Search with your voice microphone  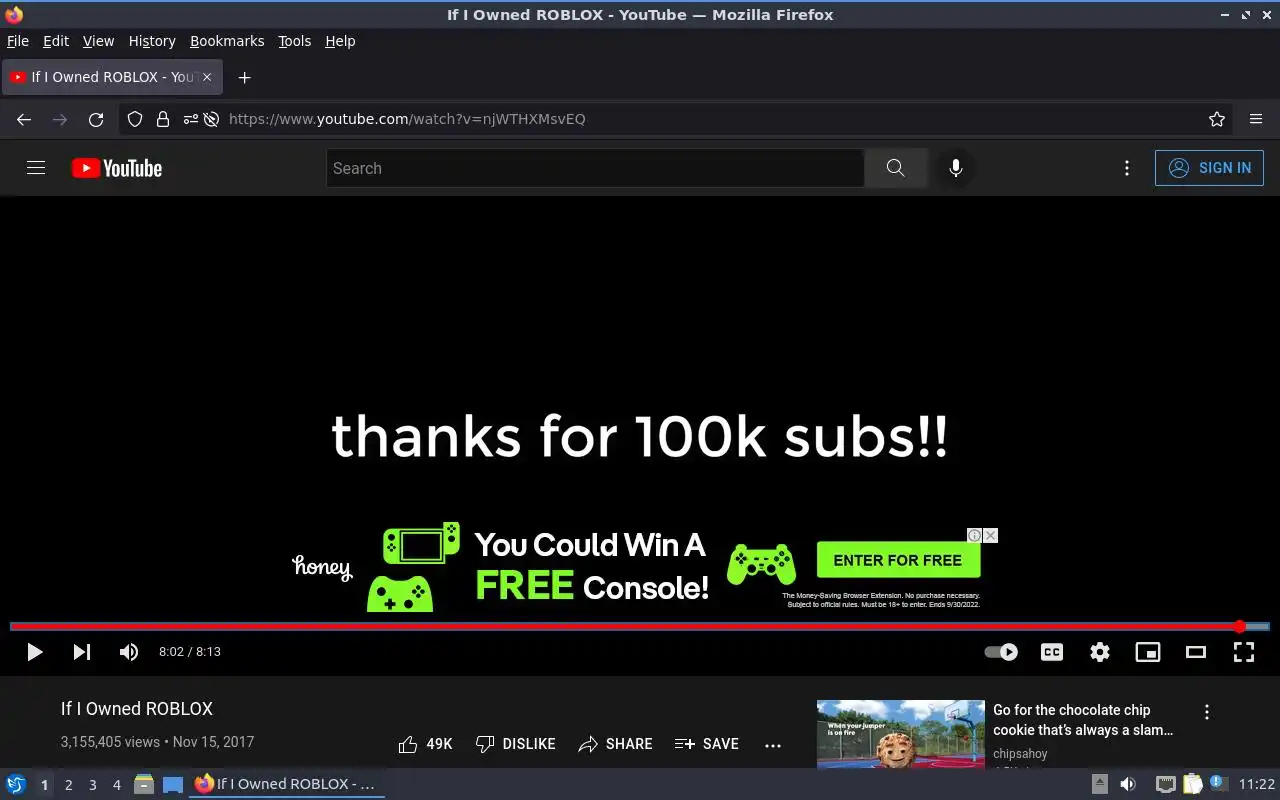coord(956,168)
